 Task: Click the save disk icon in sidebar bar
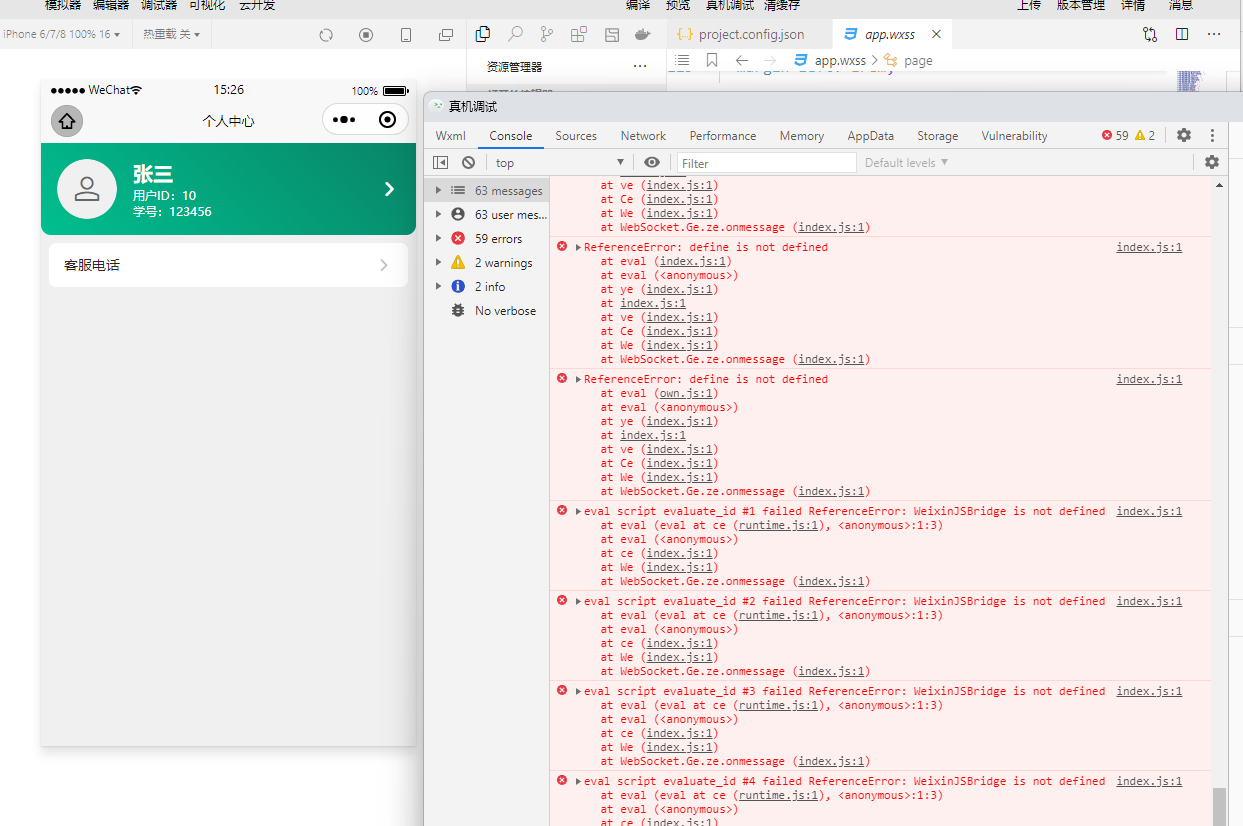pos(611,34)
